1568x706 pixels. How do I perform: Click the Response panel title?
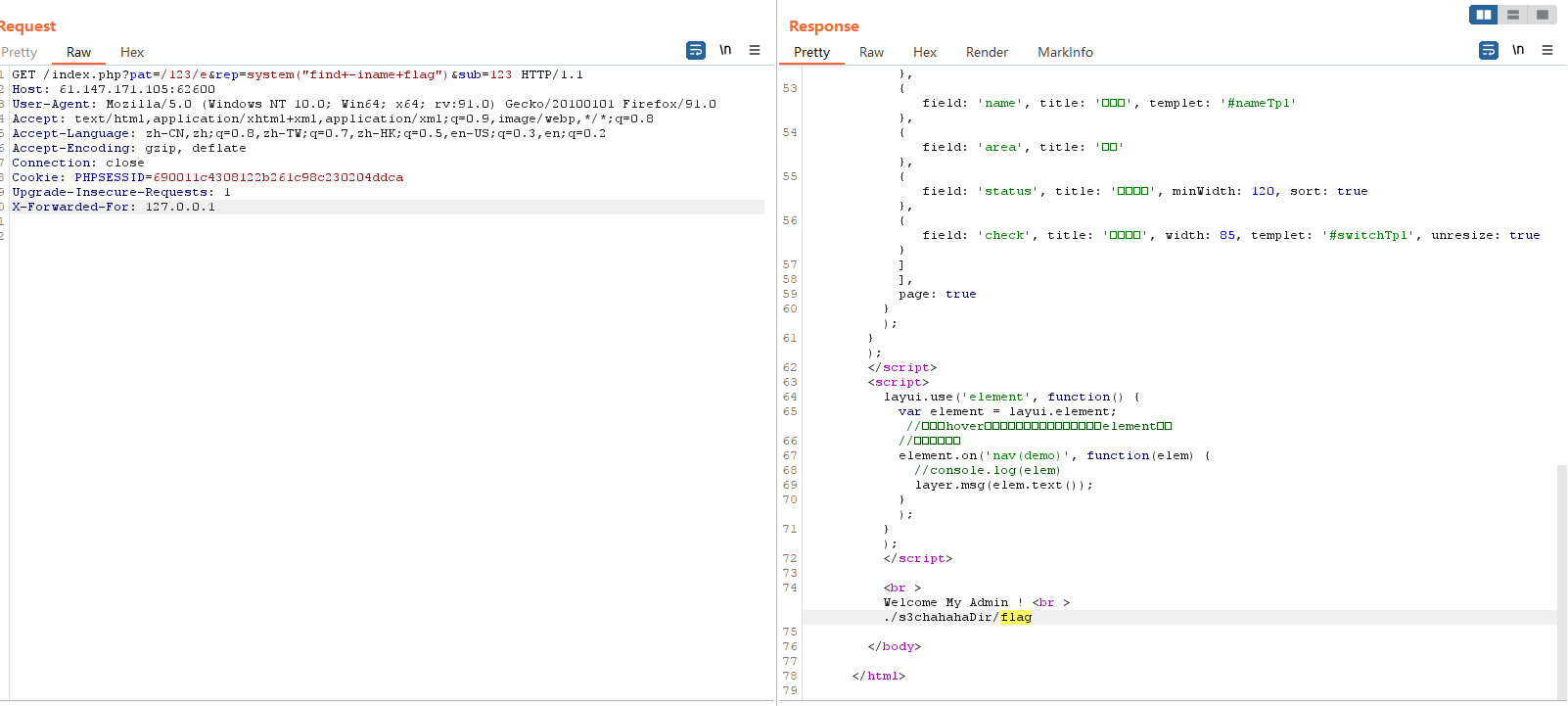pyautogui.click(x=824, y=26)
